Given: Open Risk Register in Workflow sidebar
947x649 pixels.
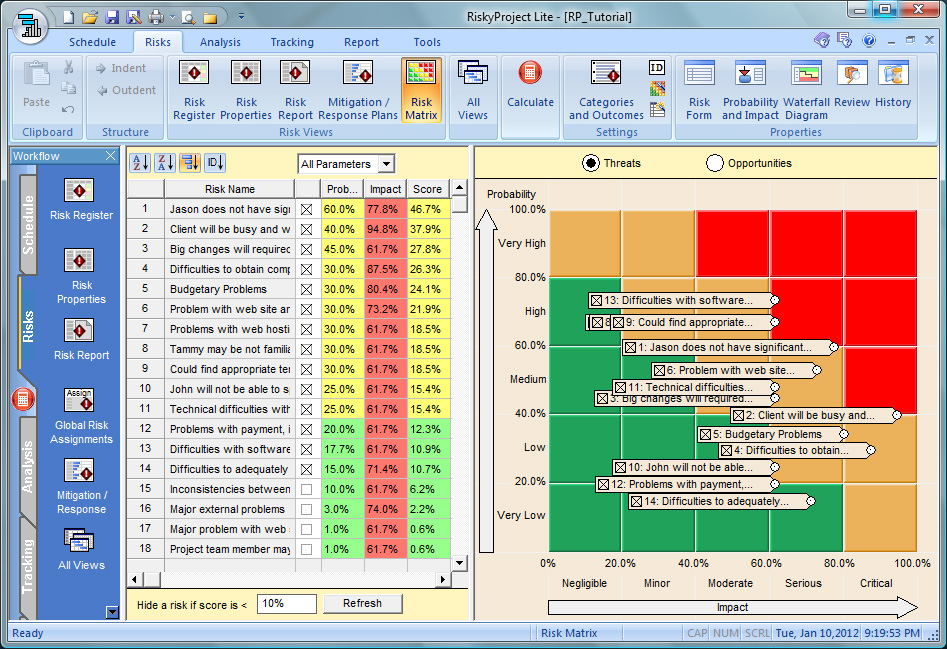Looking at the screenshot, I should (81, 200).
